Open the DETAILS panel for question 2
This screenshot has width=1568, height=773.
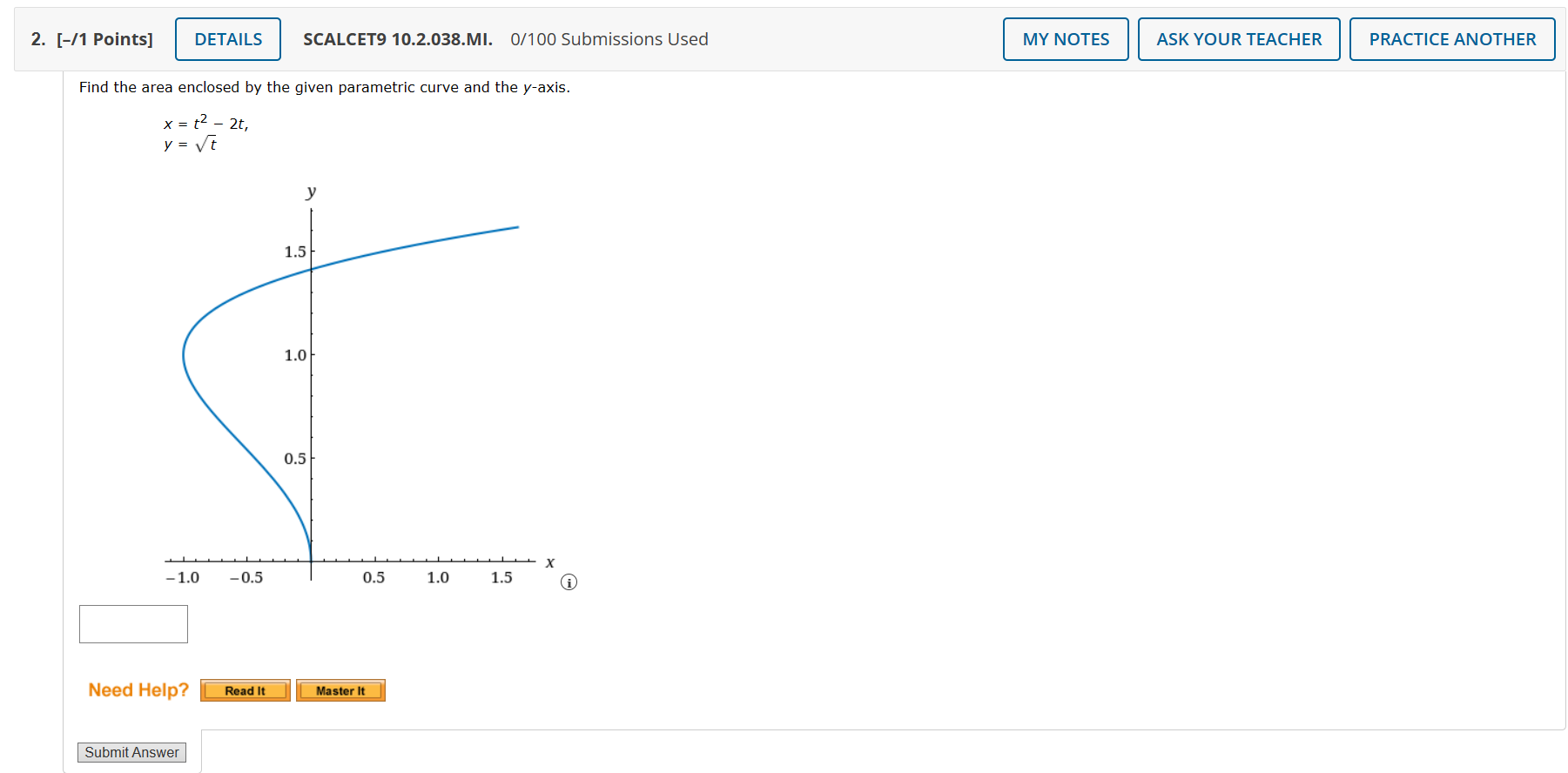pos(227,38)
